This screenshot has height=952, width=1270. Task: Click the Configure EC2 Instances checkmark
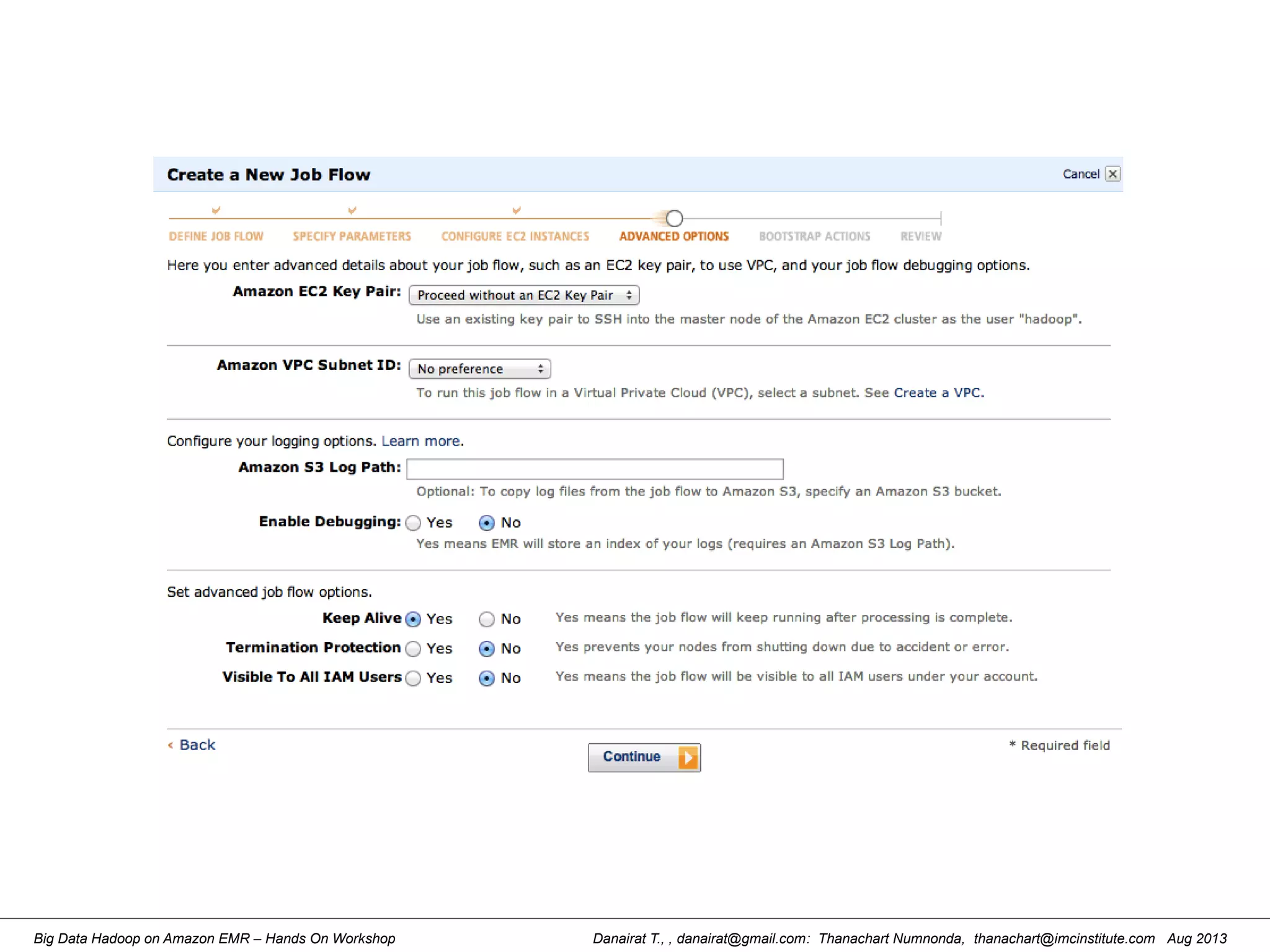pos(516,211)
